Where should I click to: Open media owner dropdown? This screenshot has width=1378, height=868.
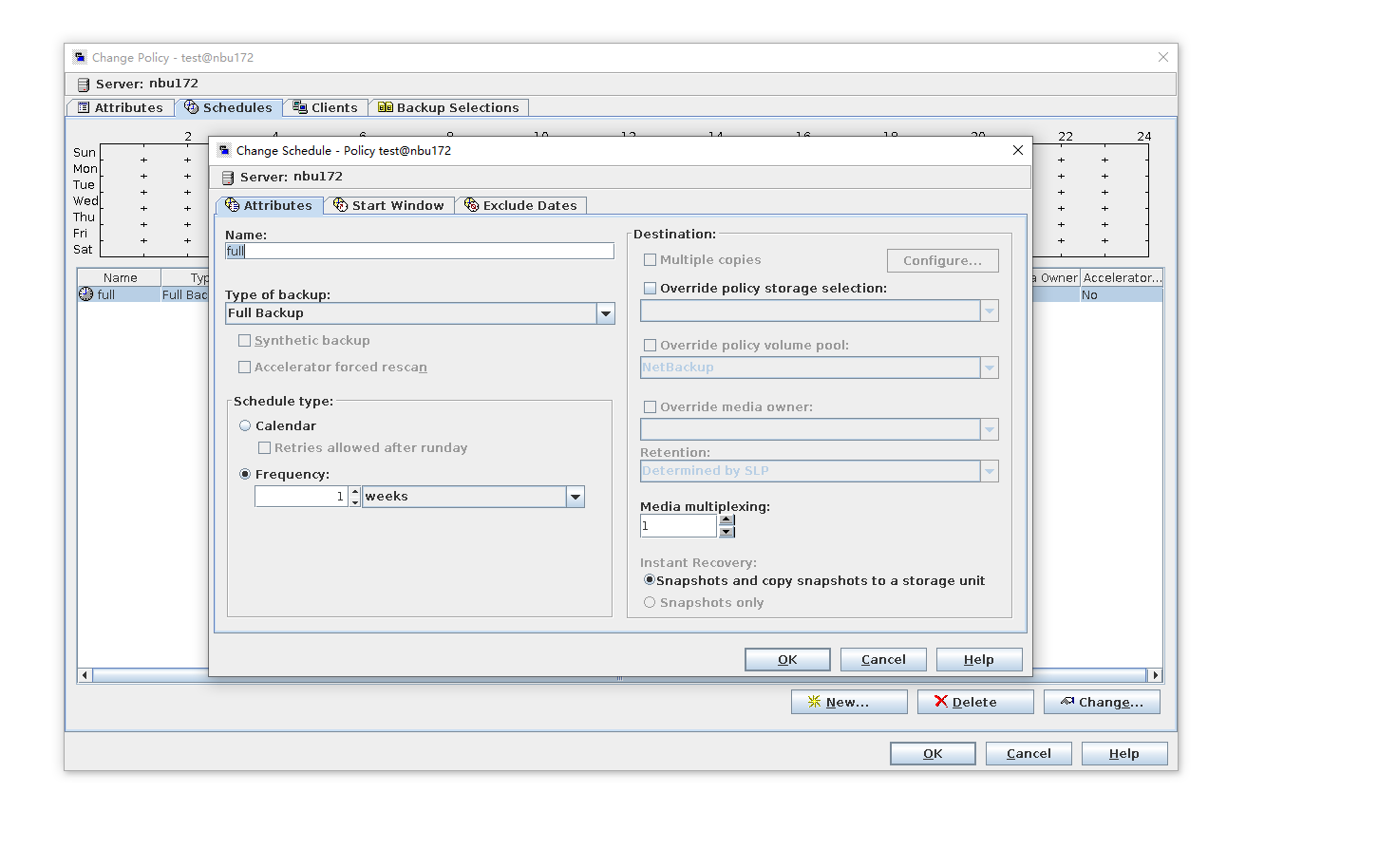point(990,429)
